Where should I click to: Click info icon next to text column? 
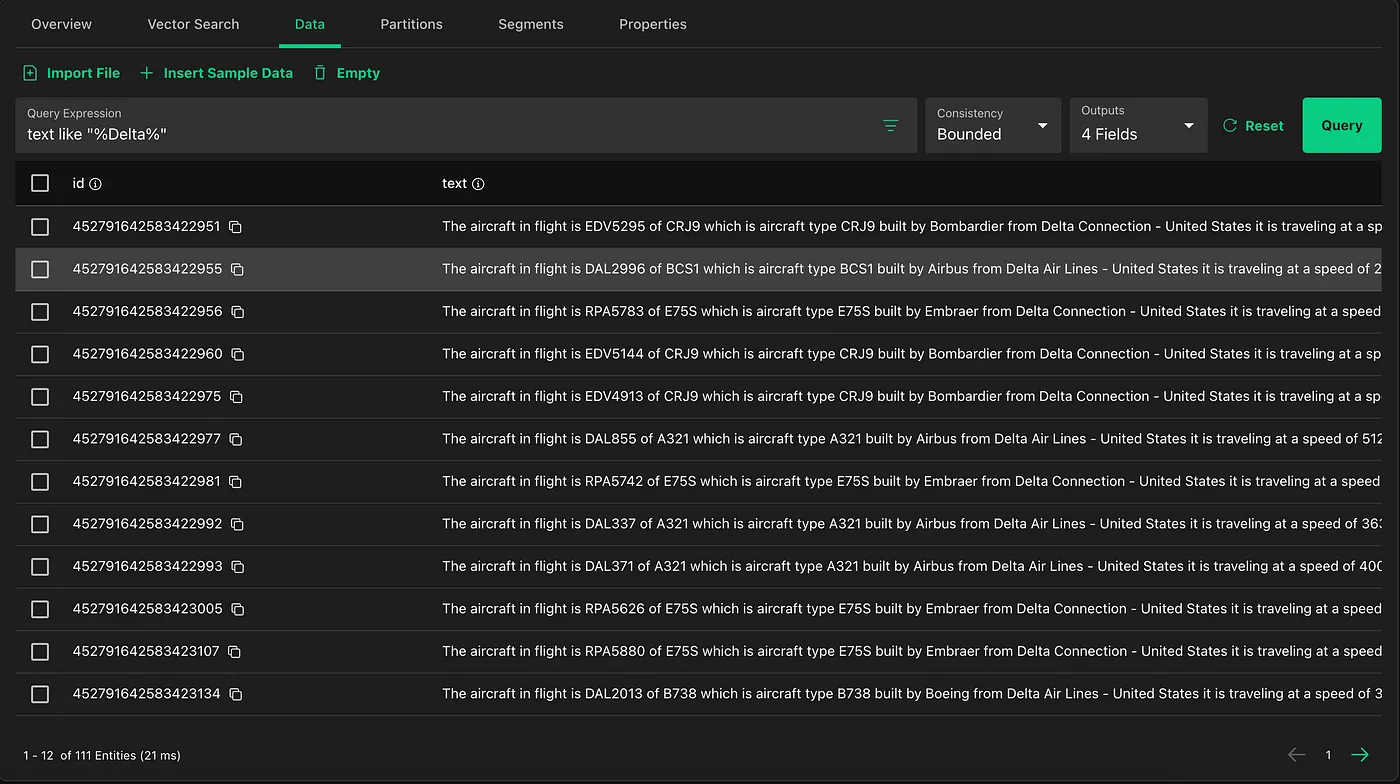478,184
